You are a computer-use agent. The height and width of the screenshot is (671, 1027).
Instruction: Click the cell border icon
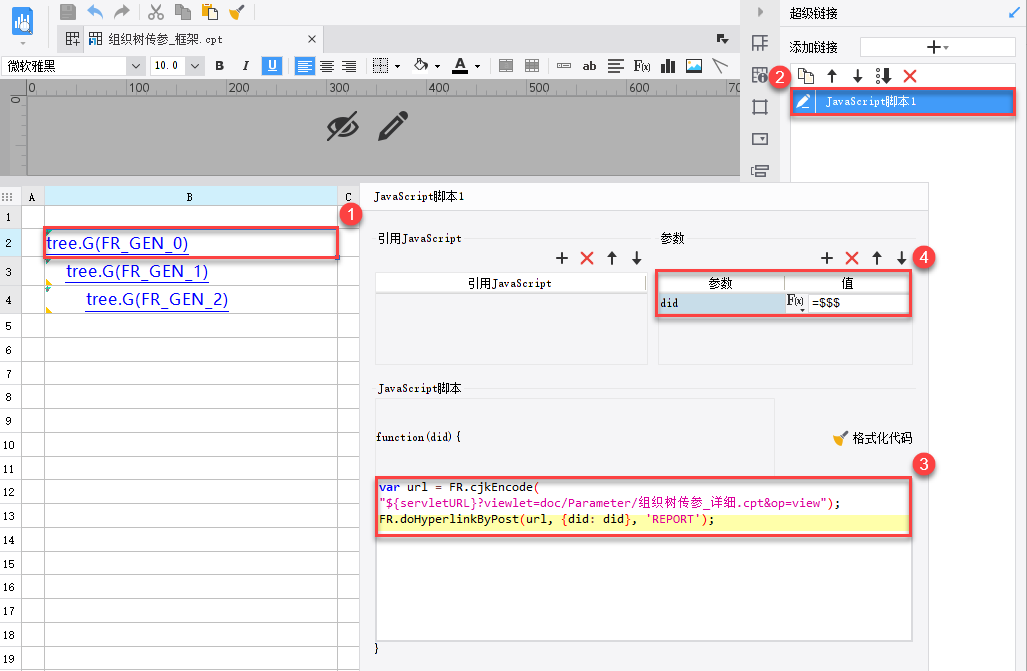[x=380, y=66]
